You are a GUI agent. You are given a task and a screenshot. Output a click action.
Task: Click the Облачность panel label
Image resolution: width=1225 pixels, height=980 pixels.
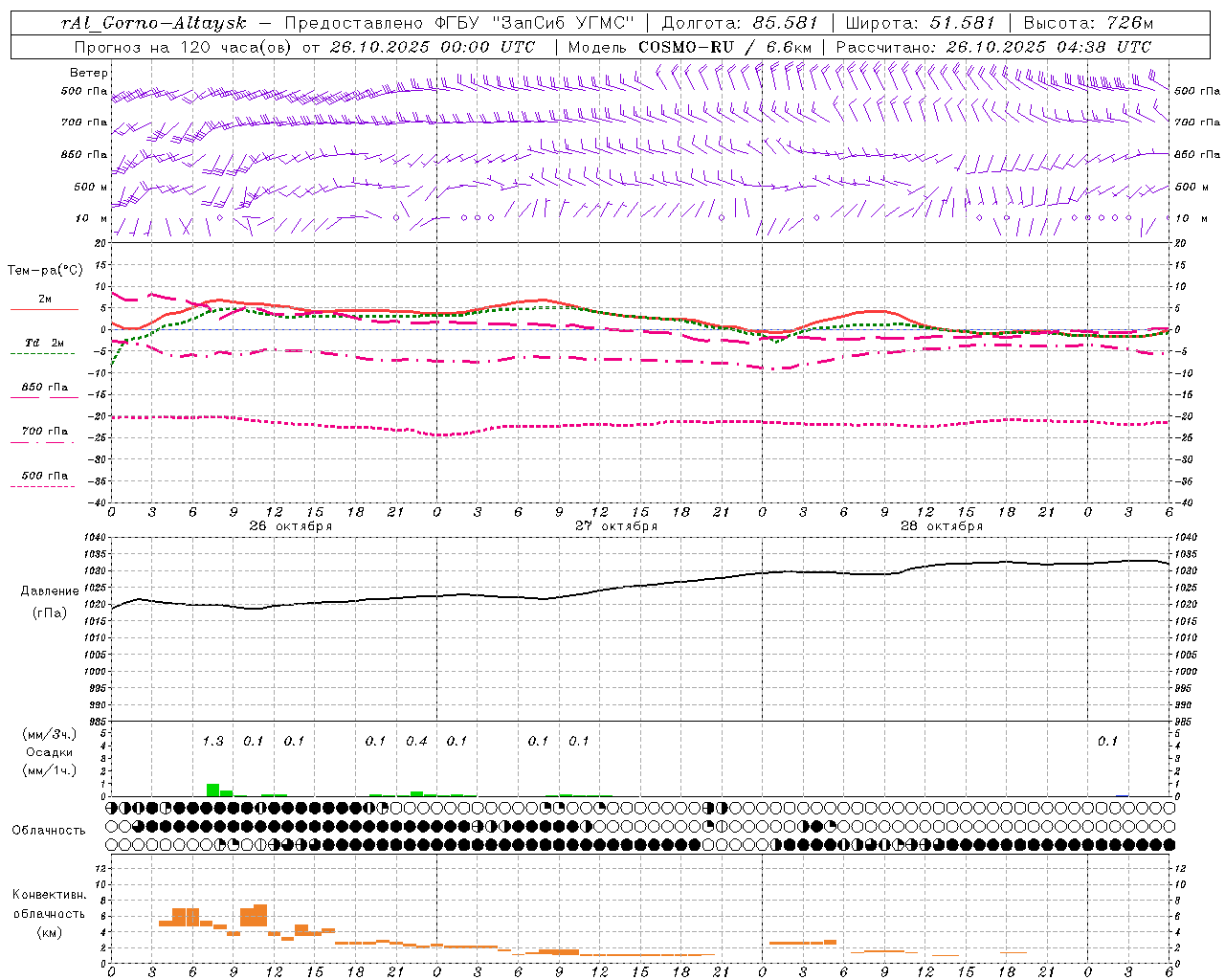coord(49,830)
